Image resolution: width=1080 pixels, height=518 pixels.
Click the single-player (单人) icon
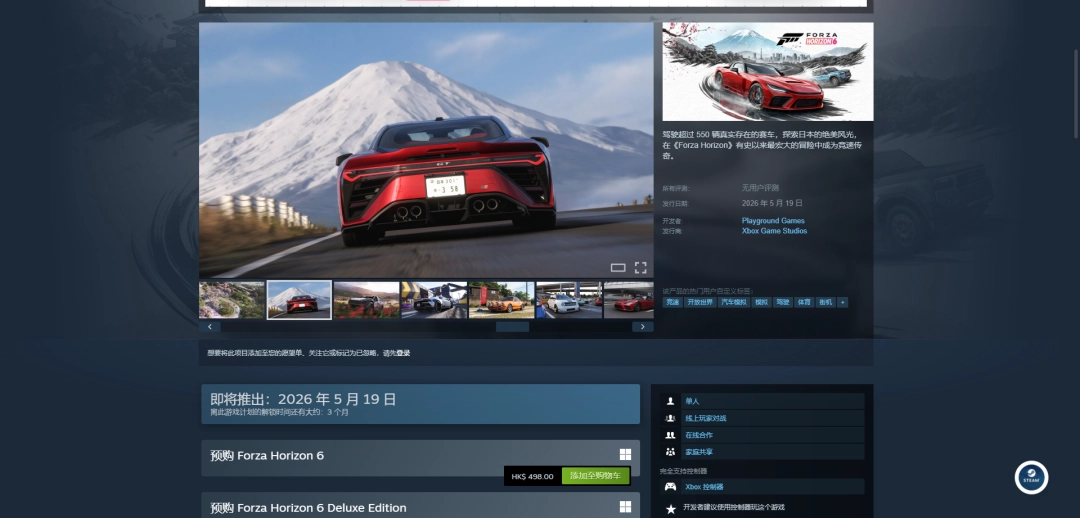tap(670, 401)
